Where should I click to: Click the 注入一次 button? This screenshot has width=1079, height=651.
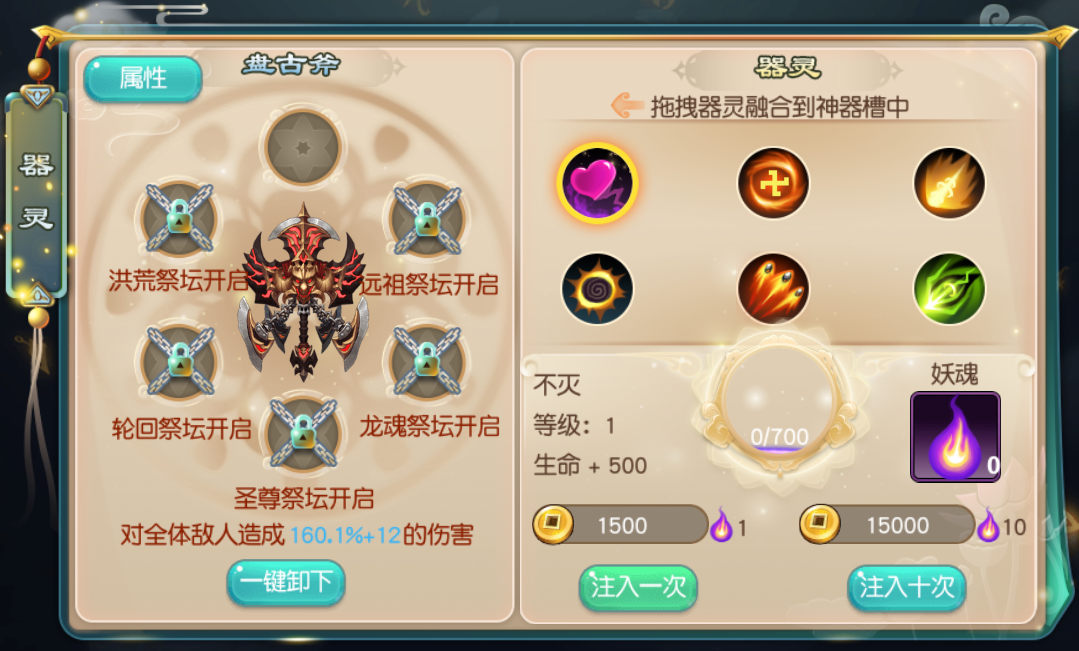pyautogui.click(x=638, y=588)
